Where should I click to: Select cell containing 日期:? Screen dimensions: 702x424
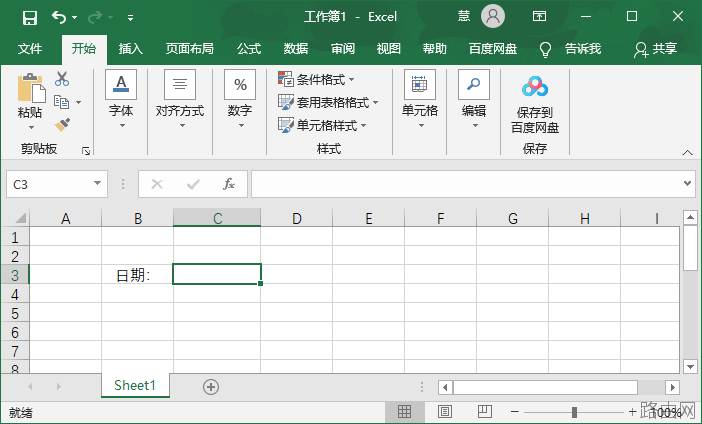137,275
